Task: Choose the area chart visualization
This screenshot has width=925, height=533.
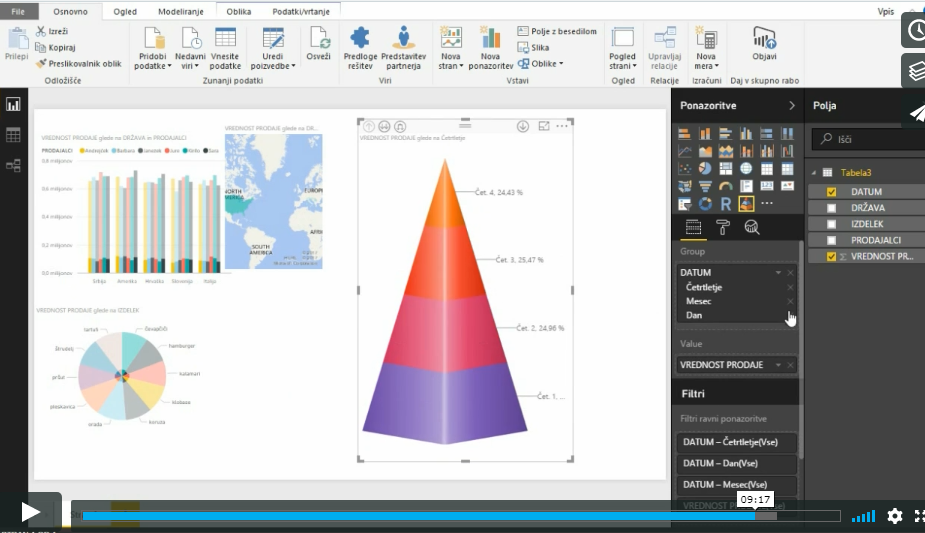Action: point(705,152)
